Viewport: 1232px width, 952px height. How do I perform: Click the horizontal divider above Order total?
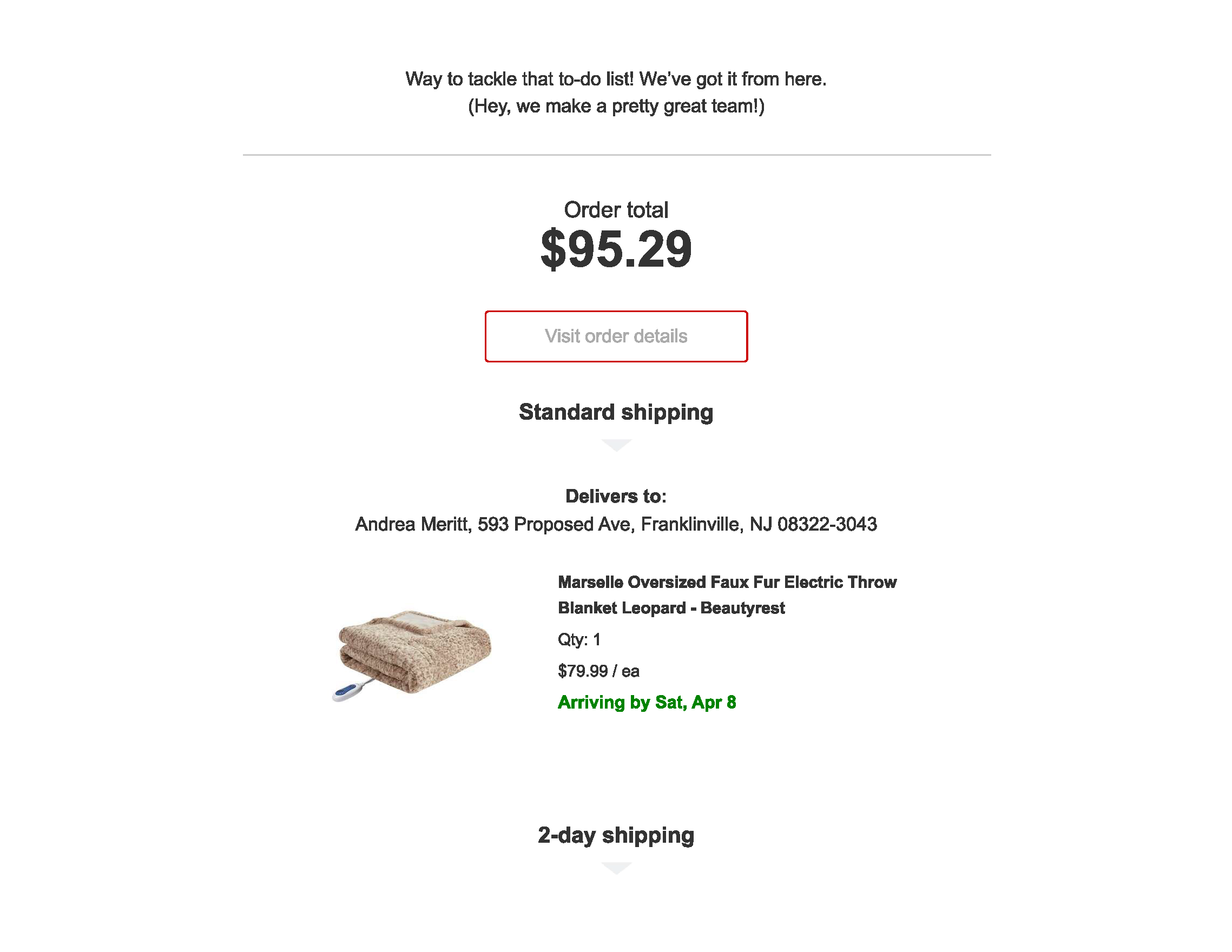(x=617, y=155)
